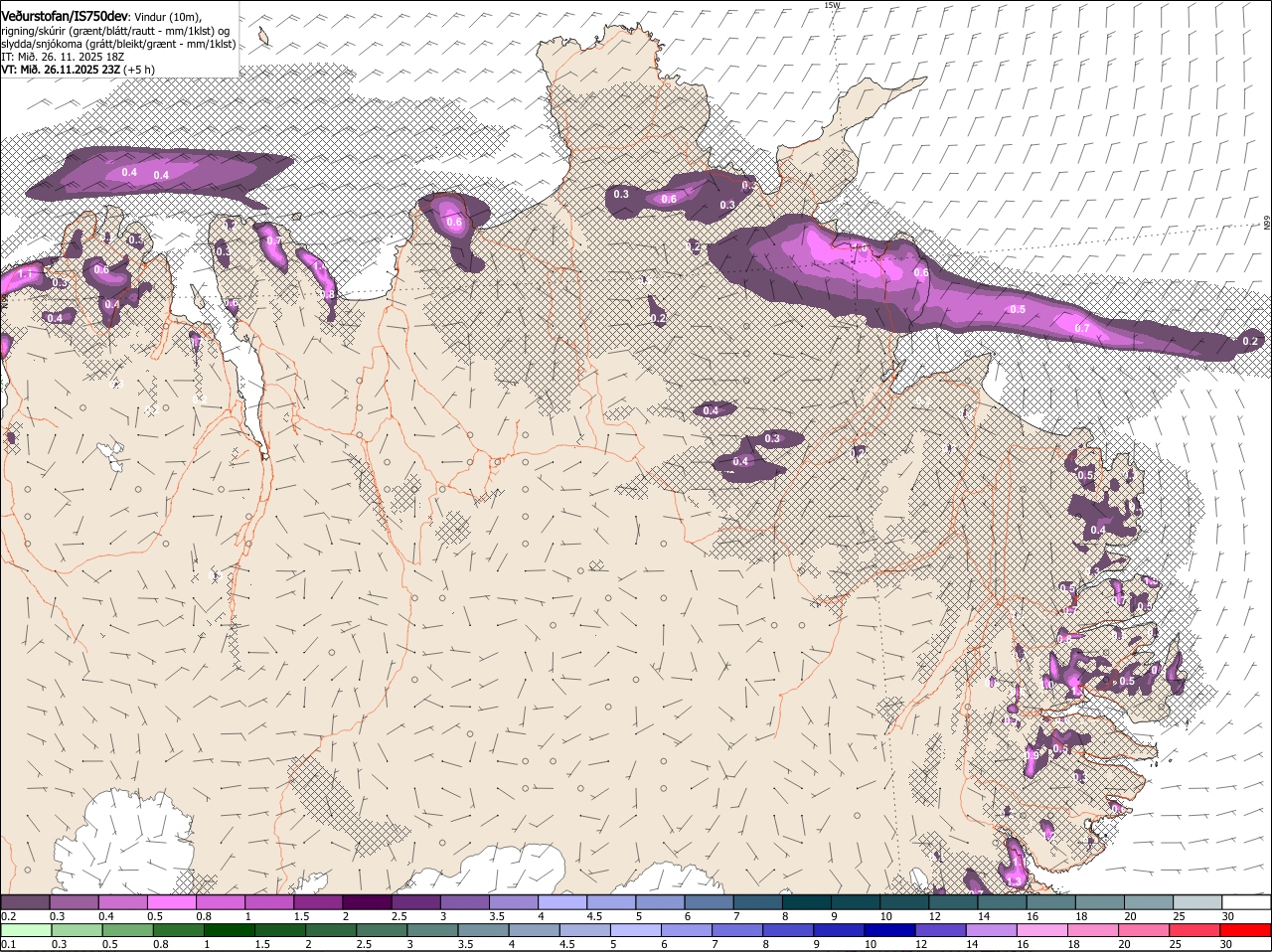
Task: Click the '(+5 h)' forecast offset text
Action: point(140,70)
